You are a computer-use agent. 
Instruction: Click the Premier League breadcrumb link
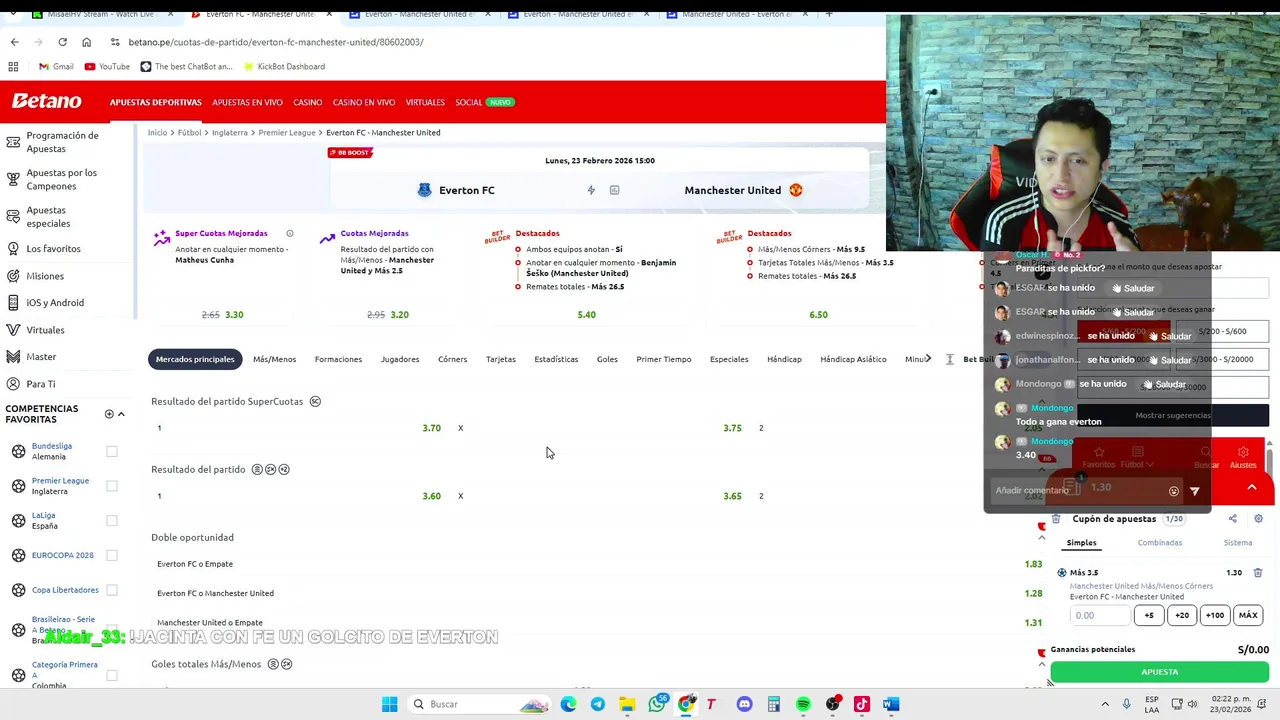tap(287, 132)
